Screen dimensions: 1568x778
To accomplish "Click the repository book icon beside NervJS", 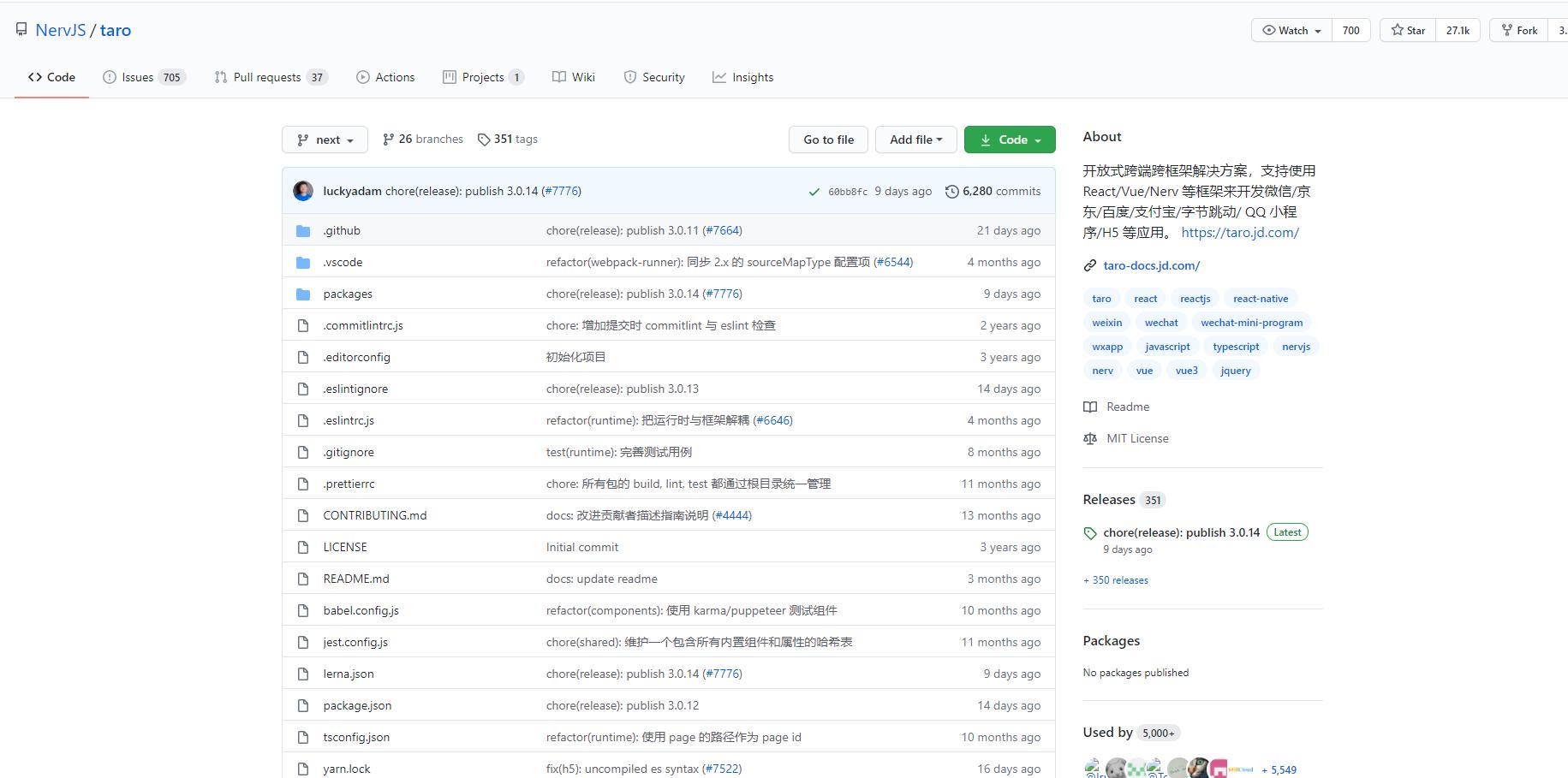I will [21, 30].
